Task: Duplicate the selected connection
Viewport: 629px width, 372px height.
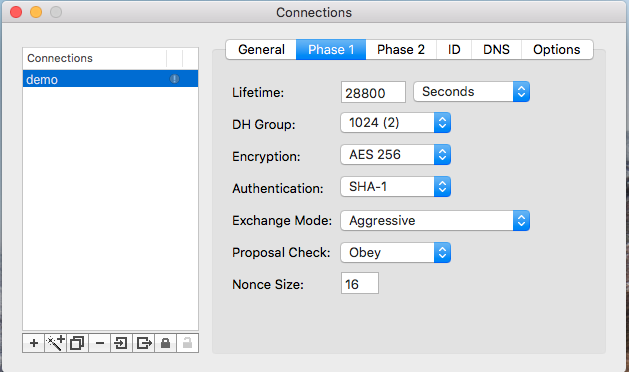Action: coord(77,343)
